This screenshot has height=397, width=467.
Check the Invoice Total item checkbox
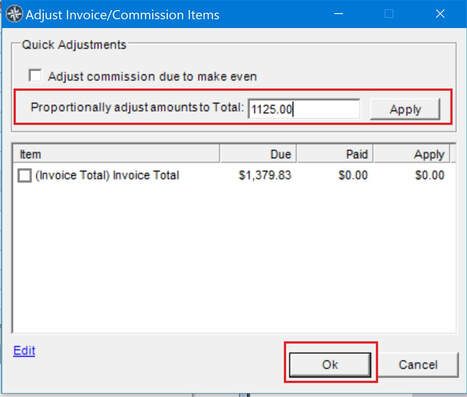coord(24,175)
